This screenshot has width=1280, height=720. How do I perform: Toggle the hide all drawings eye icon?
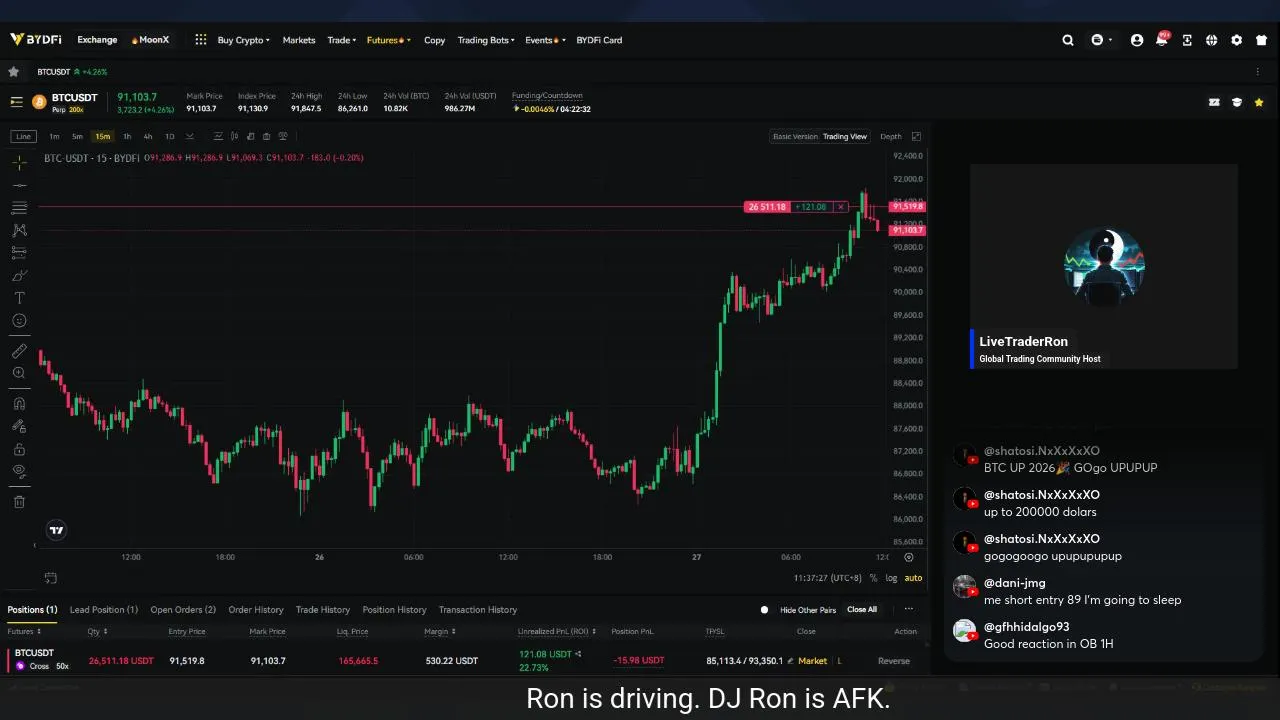19,472
